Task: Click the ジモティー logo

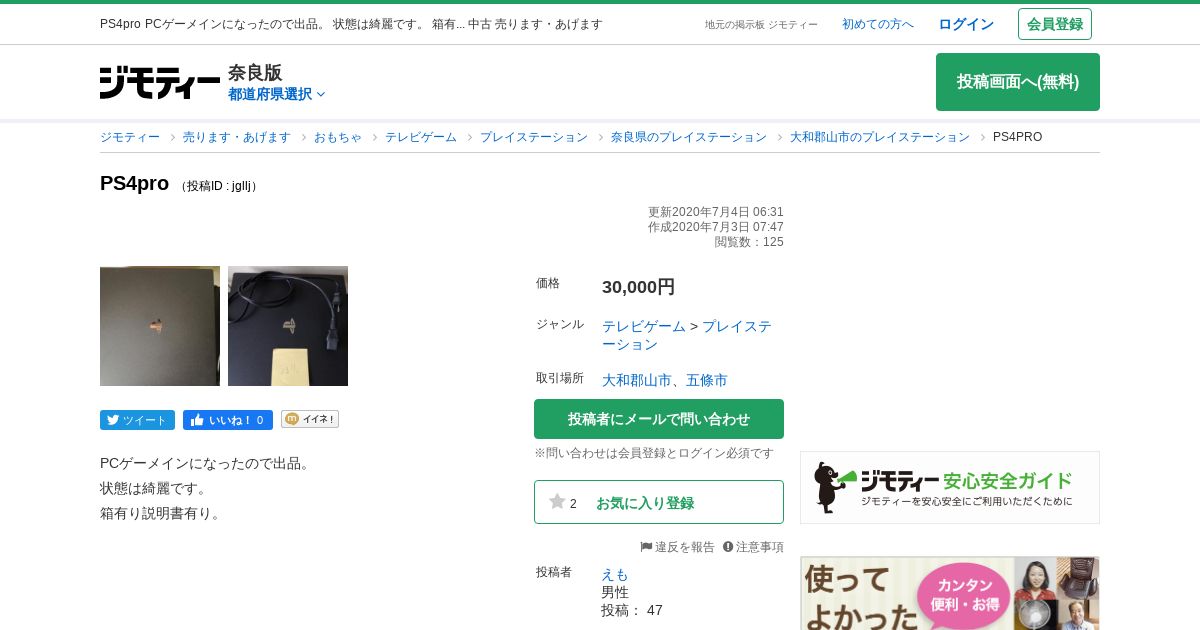Action: pyautogui.click(x=160, y=82)
